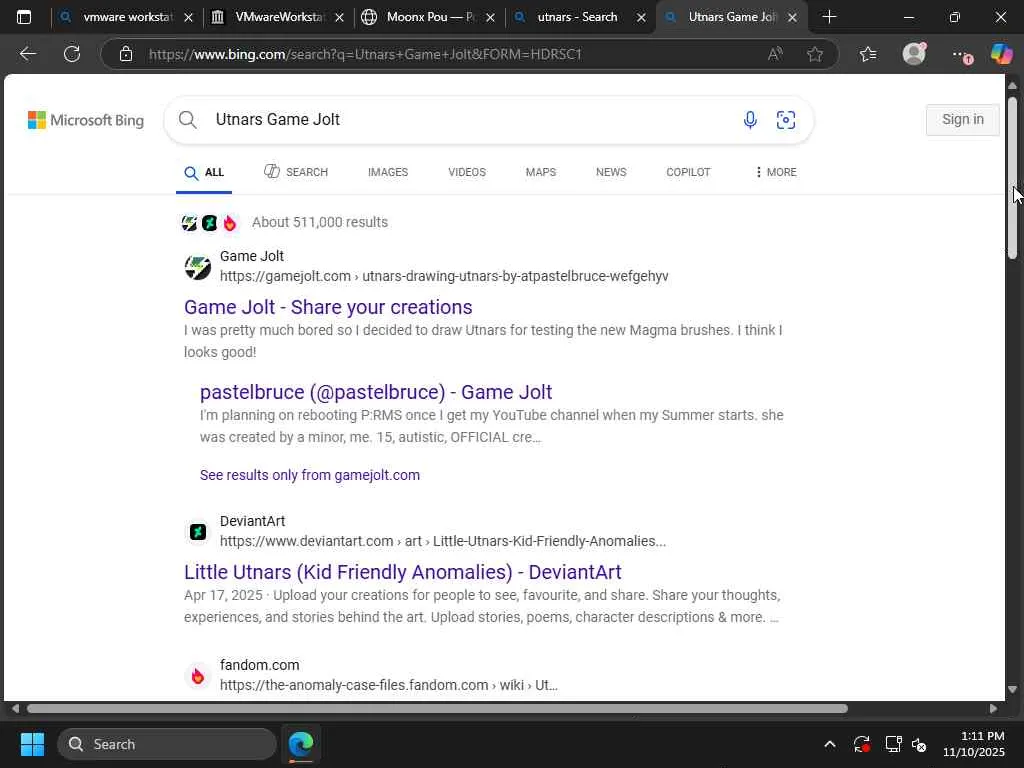Open Read aloud icon in address bar
Image resolution: width=1024 pixels, height=768 pixels.
click(775, 54)
